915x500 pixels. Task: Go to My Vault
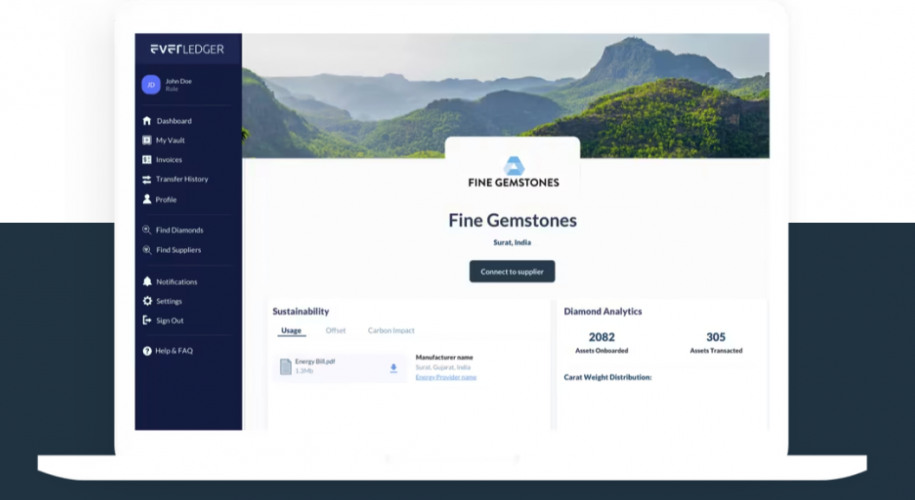[x=170, y=140]
